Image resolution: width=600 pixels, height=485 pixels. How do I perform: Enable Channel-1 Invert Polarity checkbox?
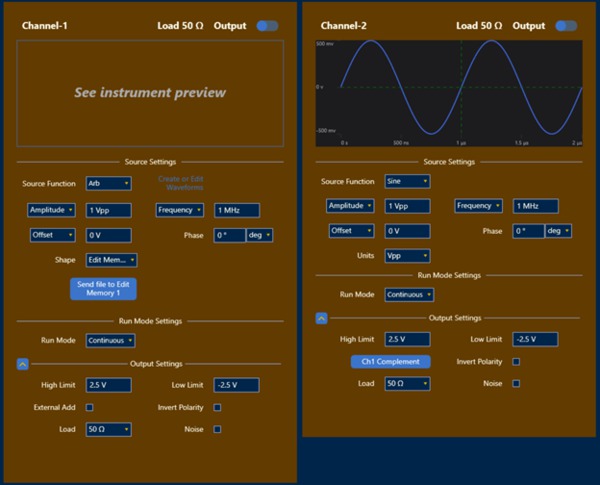pyautogui.click(x=216, y=407)
